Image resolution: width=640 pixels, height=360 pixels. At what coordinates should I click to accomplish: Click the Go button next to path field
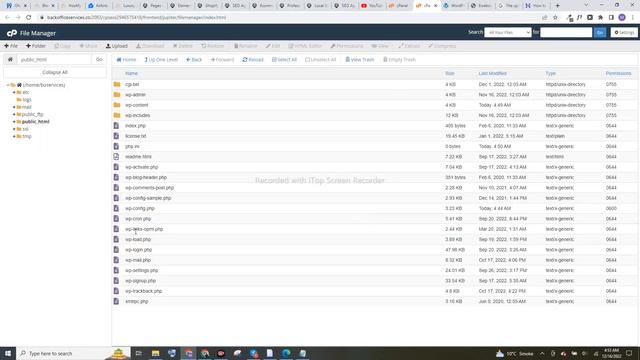pos(99,60)
